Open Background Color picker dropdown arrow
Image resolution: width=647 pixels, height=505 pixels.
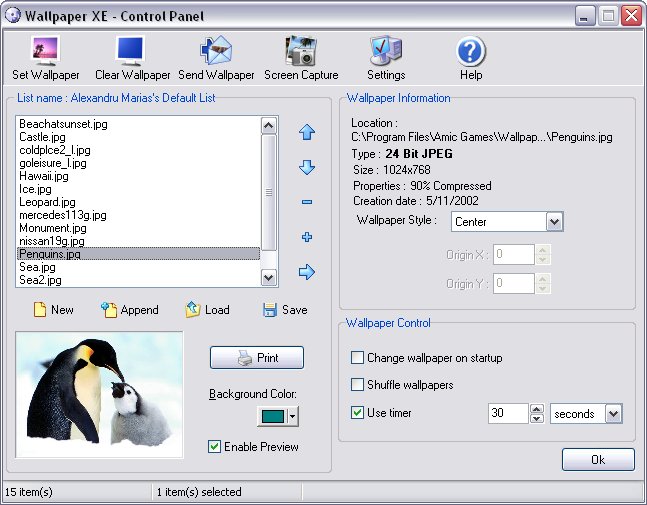(292, 416)
